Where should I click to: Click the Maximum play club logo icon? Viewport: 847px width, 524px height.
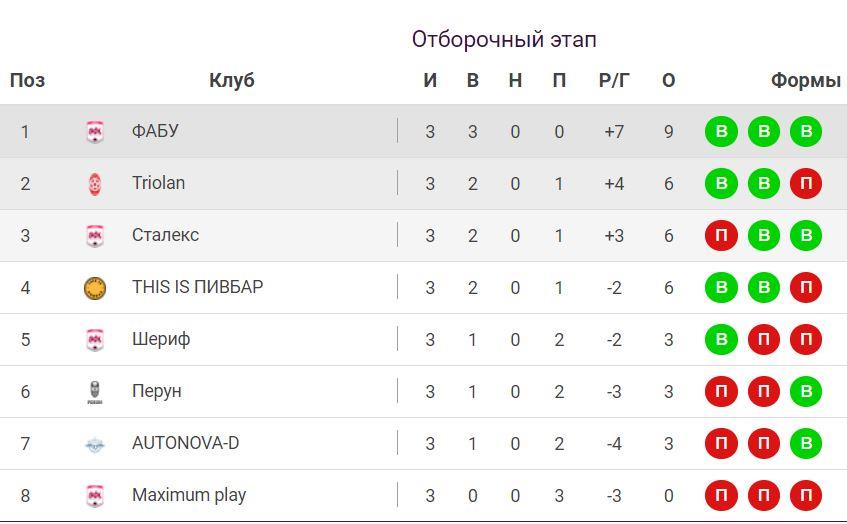pos(95,496)
